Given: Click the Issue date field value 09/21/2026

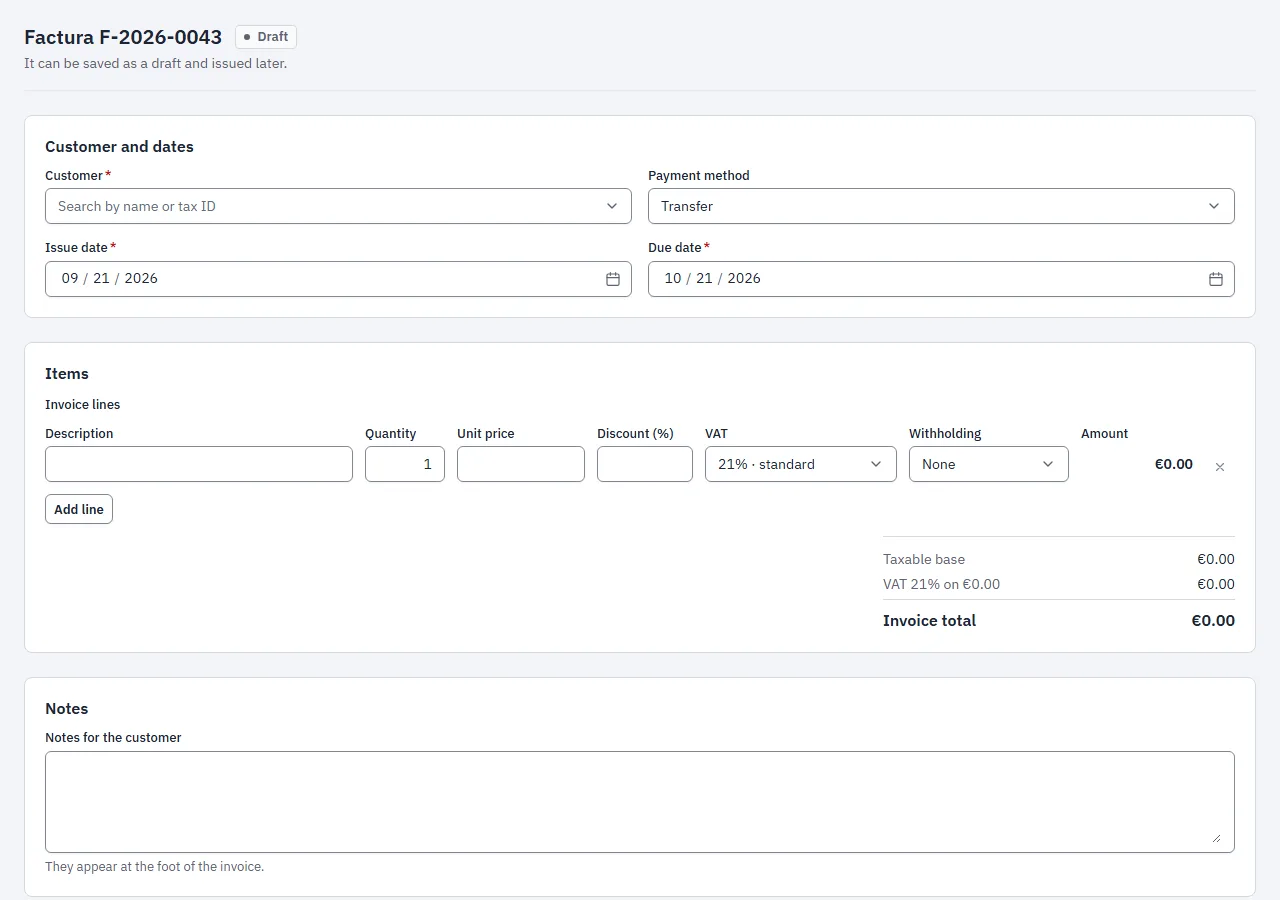Looking at the screenshot, I should coord(110,279).
